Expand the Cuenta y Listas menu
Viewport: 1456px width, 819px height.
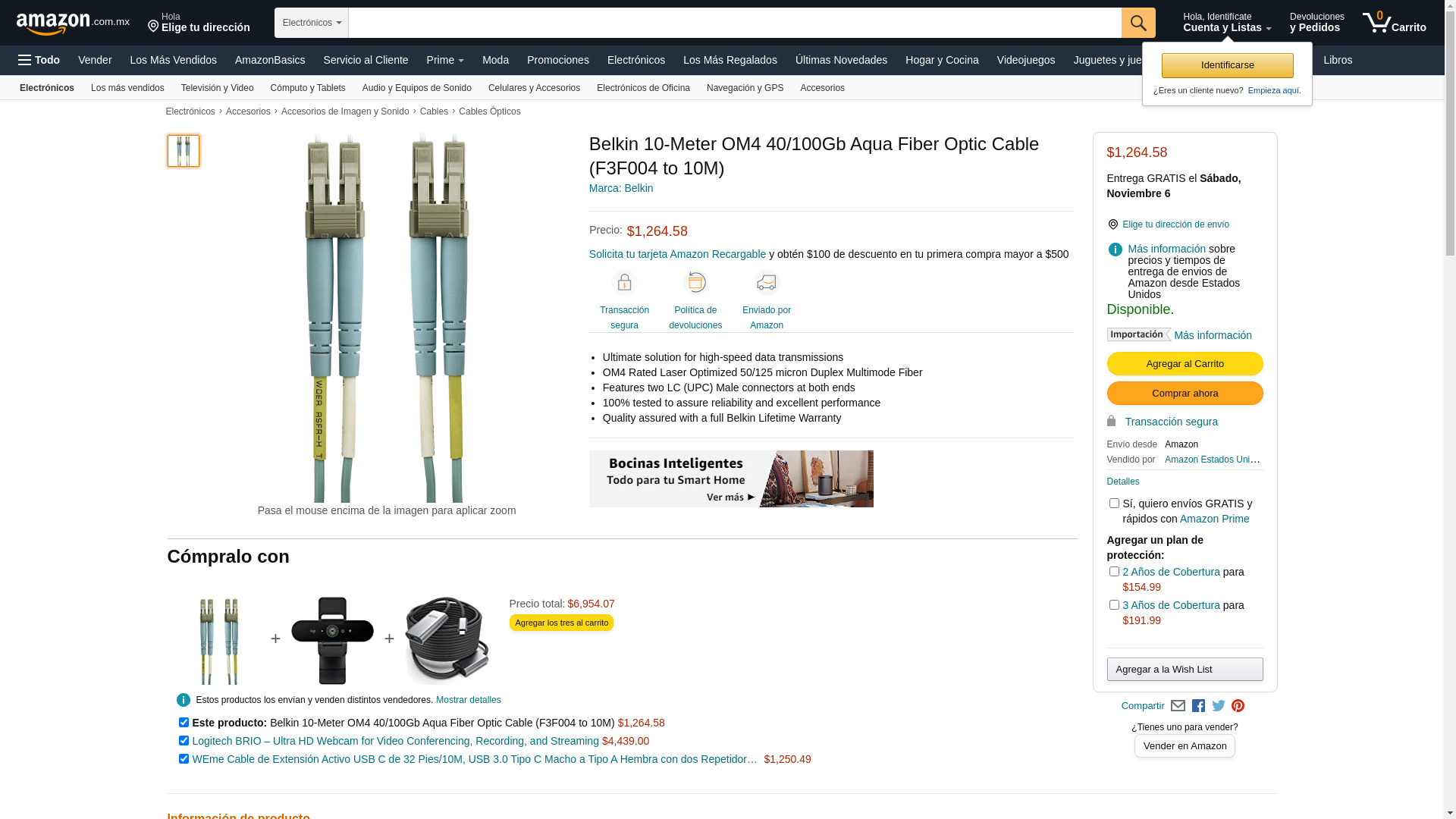pos(1227,23)
